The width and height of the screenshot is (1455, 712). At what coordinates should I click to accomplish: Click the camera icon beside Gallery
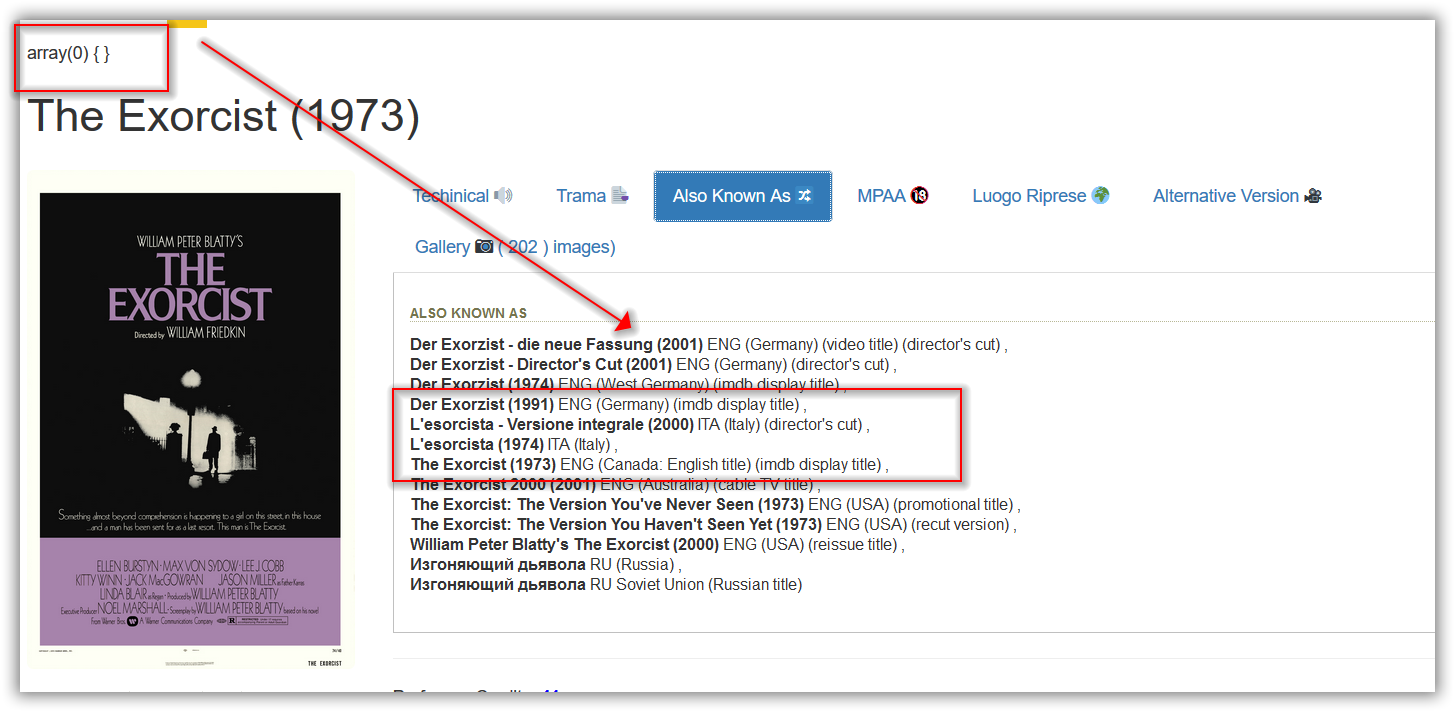click(x=484, y=246)
